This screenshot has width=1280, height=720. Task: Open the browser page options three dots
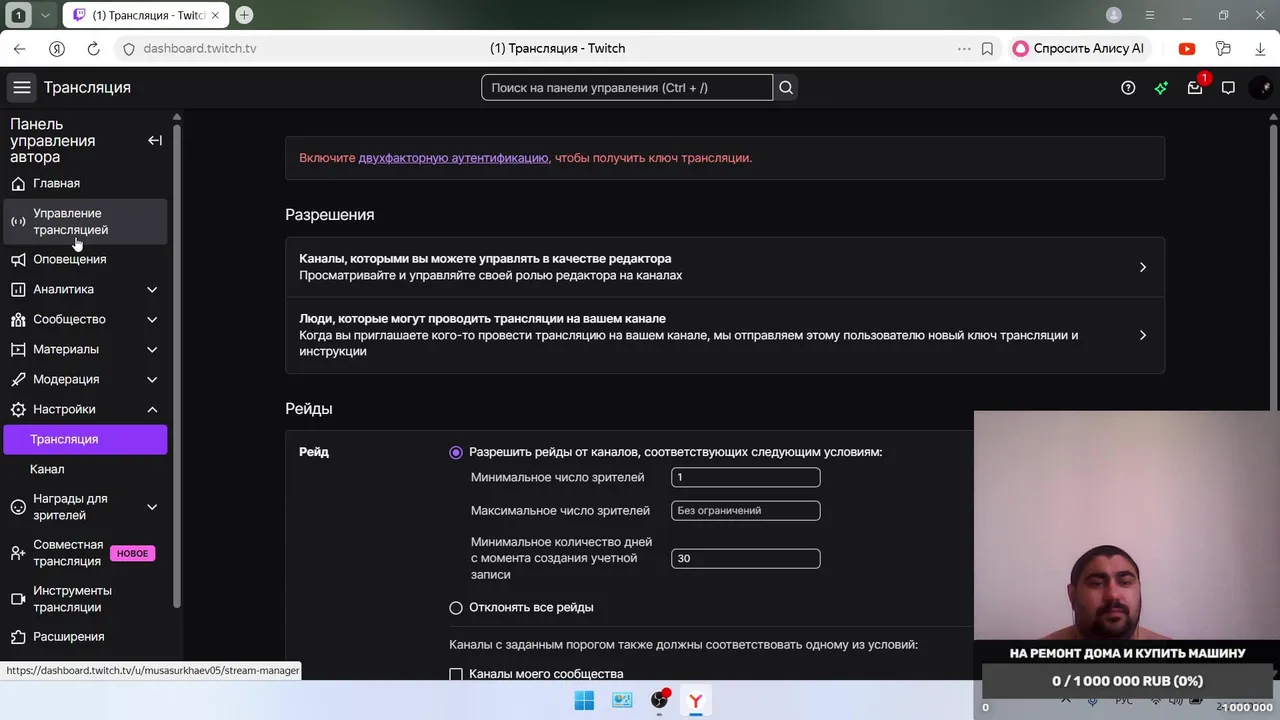(x=964, y=48)
